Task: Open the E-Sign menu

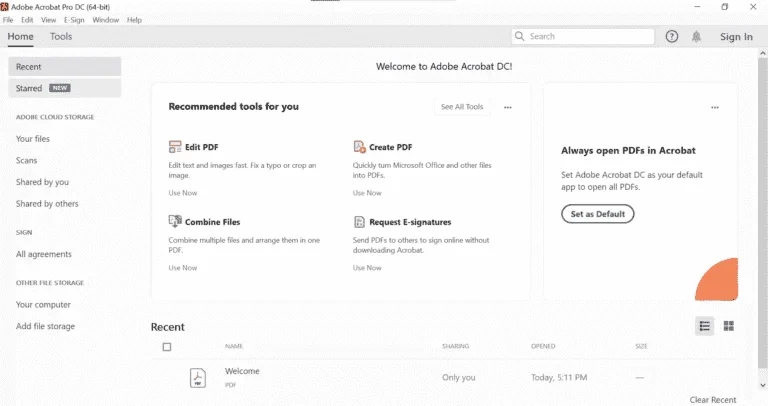Action: click(x=74, y=20)
